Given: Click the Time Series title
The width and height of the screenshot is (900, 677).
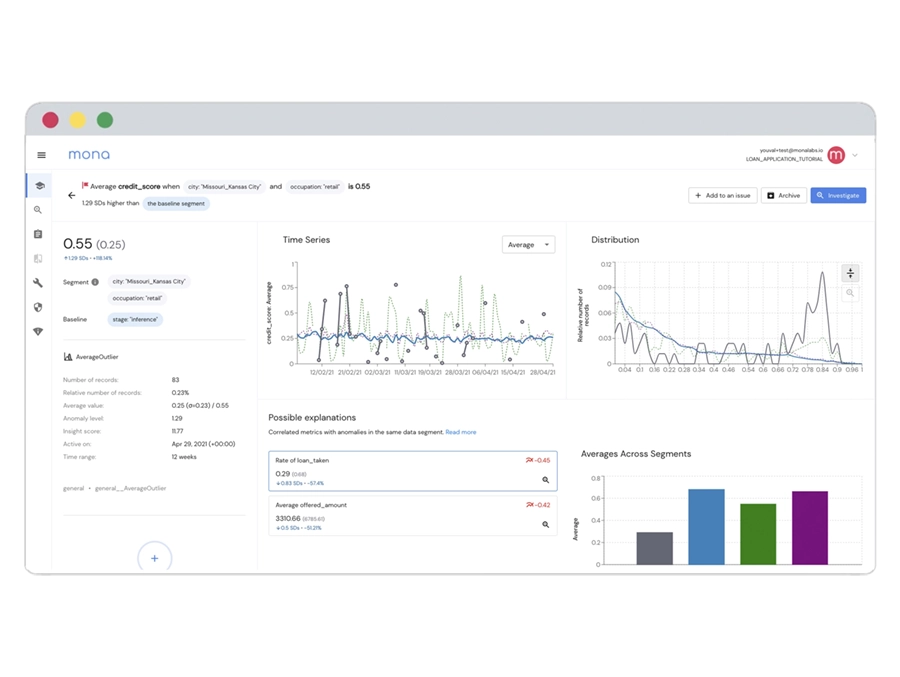Looking at the screenshot, I should [x=306, y=240].
